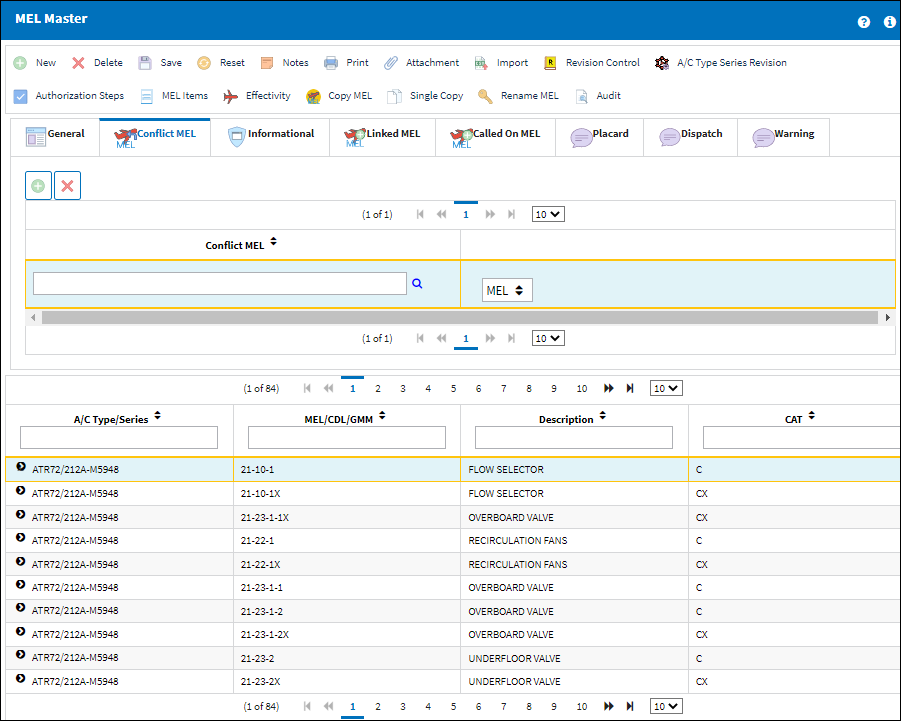Click the Delete red X icon
Image resolution: width=901 pixels, height=721 pixels.
[78, 63]
